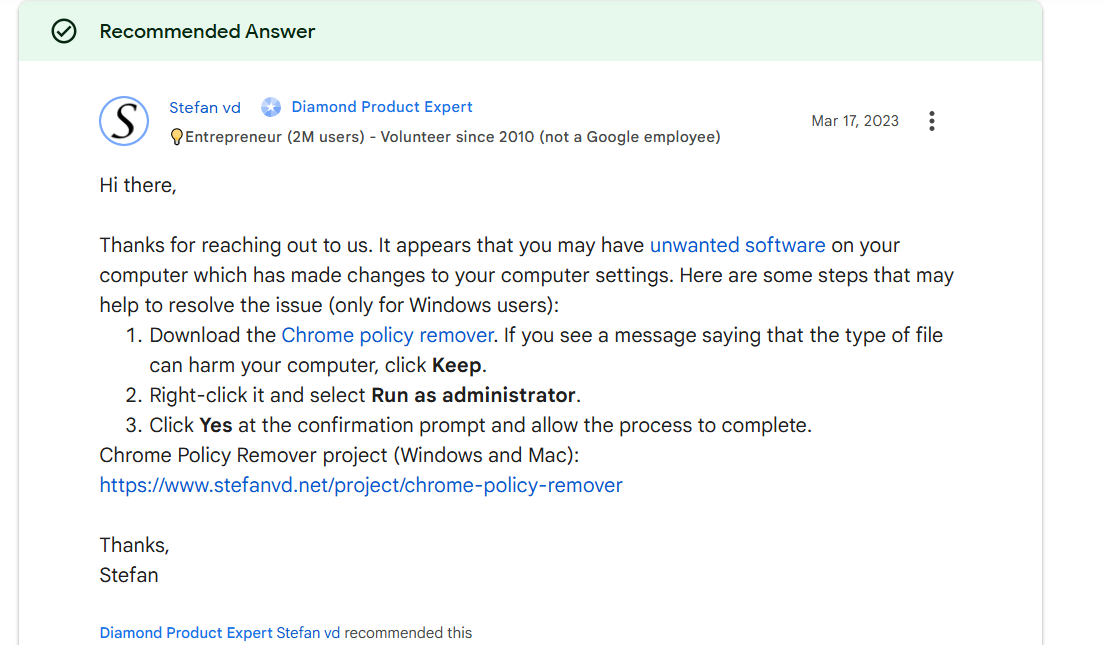The width and height of the screenshot is (1104, 645).
Task: Click the Hi there, greeting line
Action: point(138,185)
